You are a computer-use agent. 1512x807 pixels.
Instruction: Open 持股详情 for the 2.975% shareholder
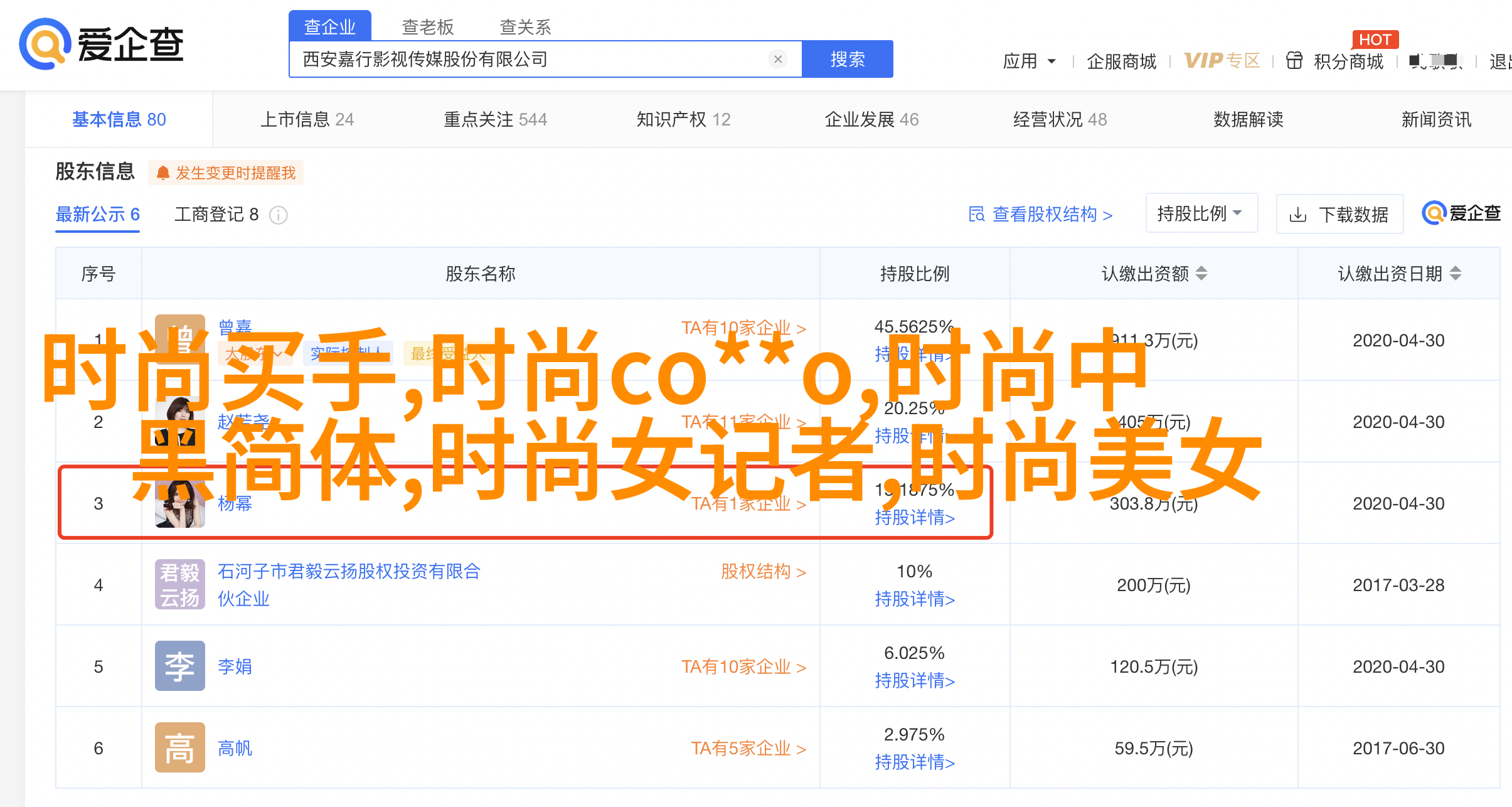915,762
